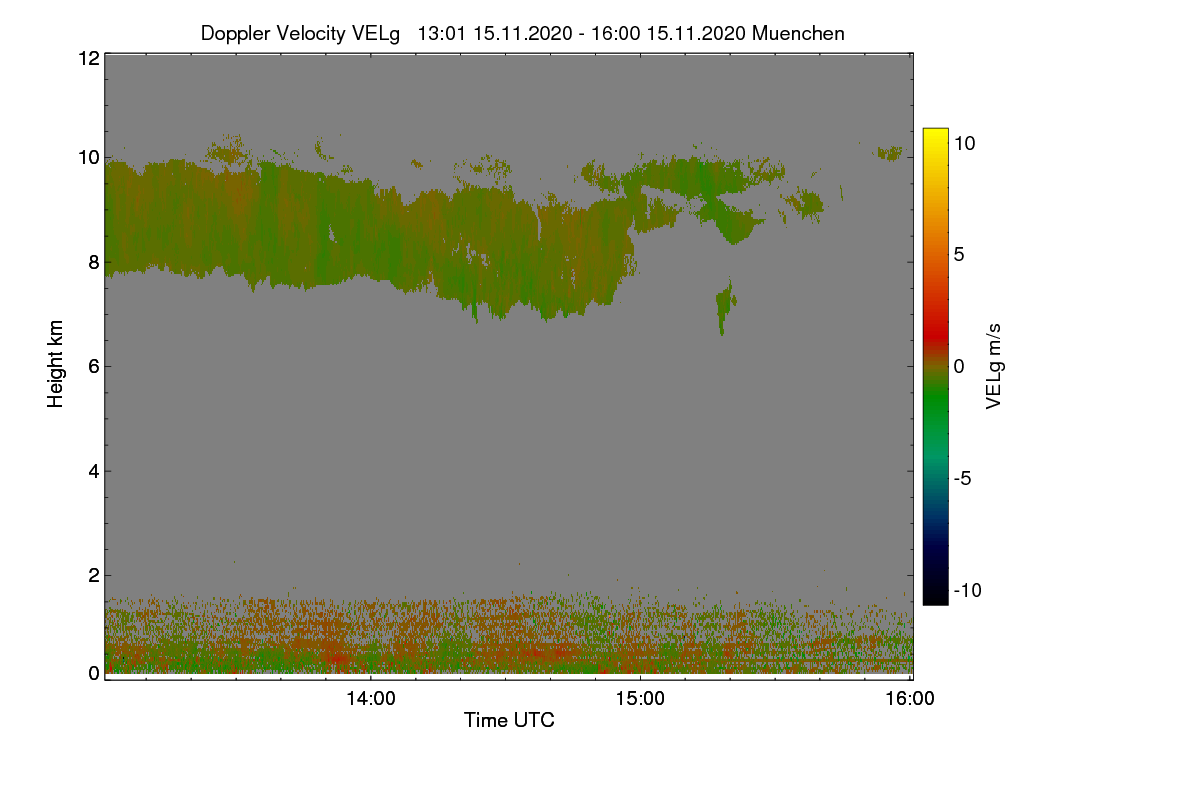Screen dimensions: 1200x800
Task: Click the height axis label '4'
Action: click(94, 470)
